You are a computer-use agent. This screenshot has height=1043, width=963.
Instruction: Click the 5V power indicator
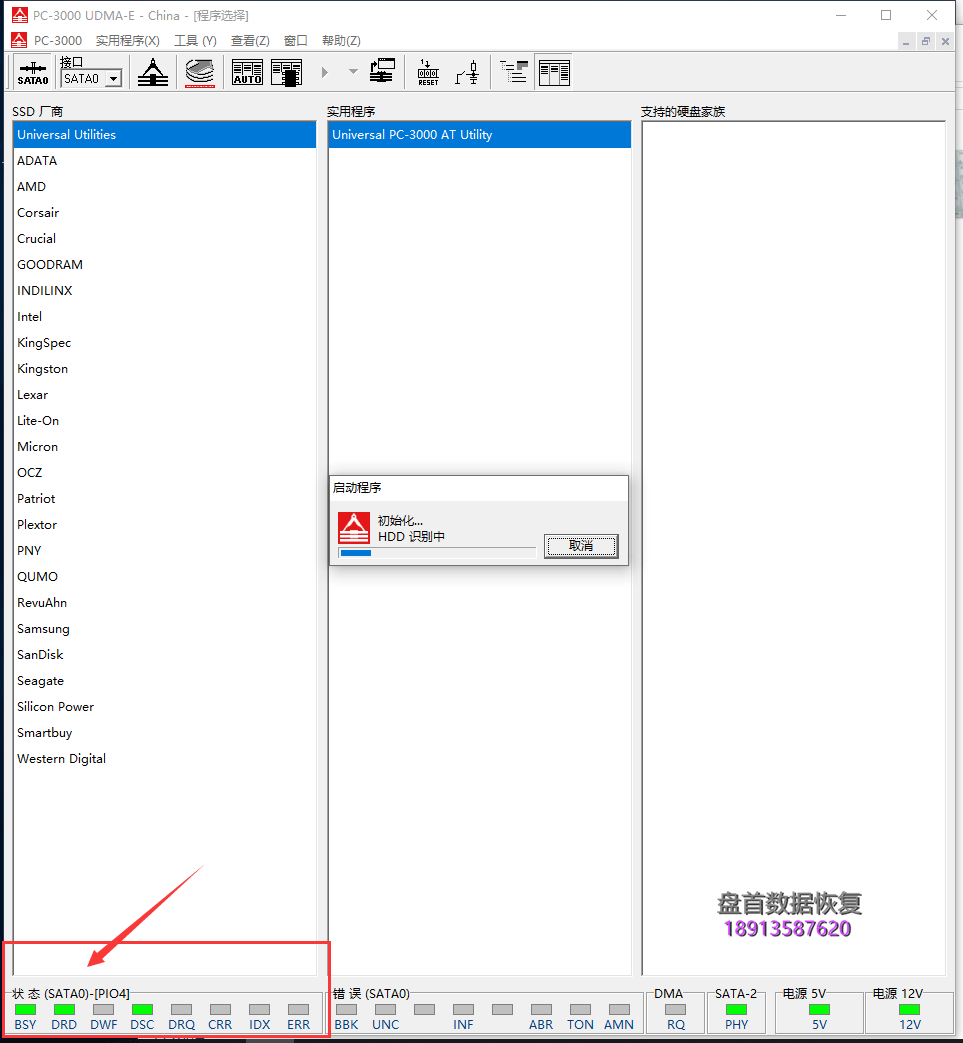819,1010
